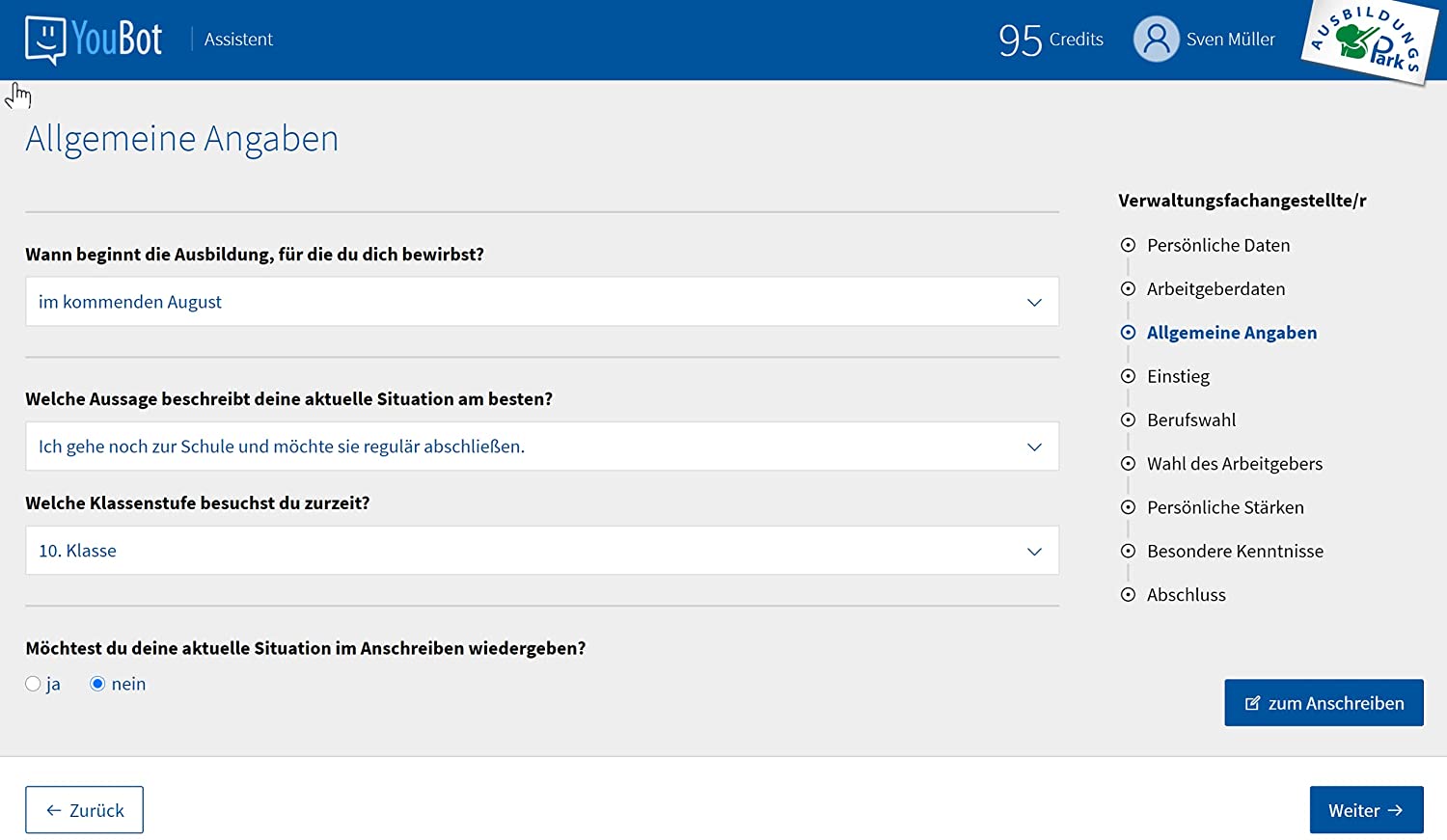This screenshot has height=840, width=1447.
Task: Go to the Persönliche Stärken step
Action: coord(1225,507)
